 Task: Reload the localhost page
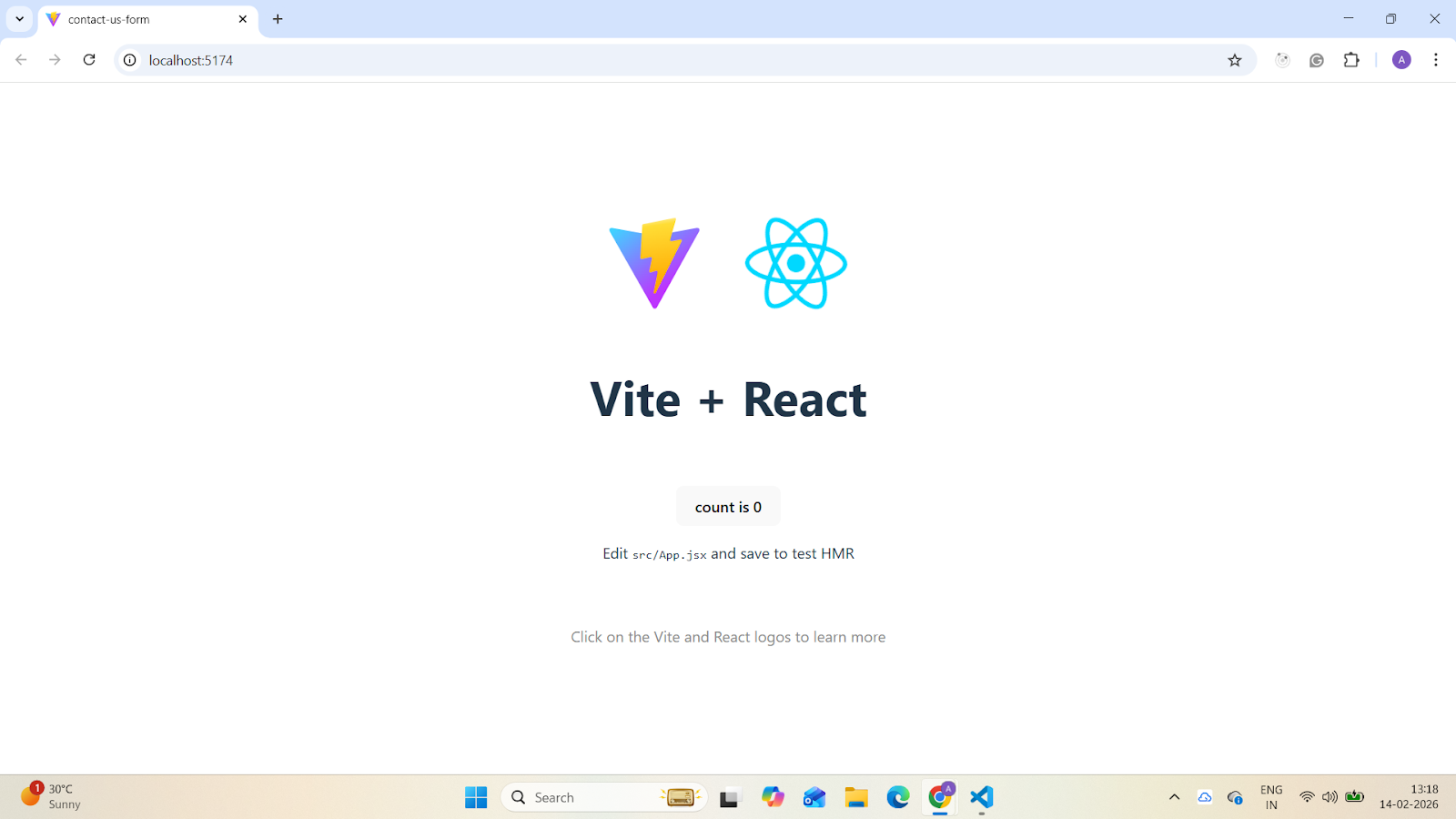89,60
